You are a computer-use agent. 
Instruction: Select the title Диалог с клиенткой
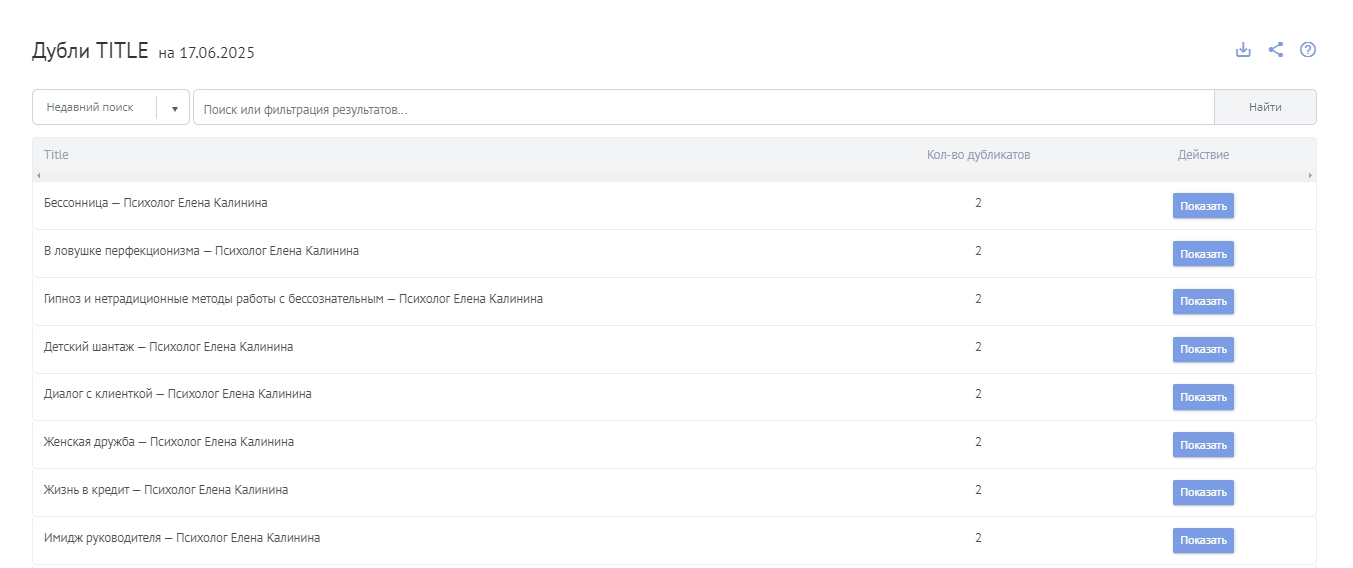pyautogui.click(x=178, y=394)
